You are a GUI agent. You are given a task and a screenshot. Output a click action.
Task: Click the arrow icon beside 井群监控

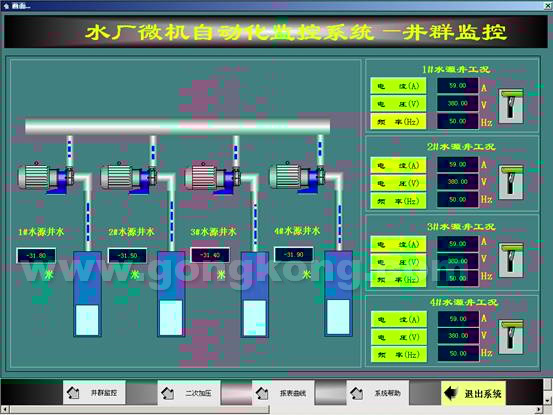73,392
